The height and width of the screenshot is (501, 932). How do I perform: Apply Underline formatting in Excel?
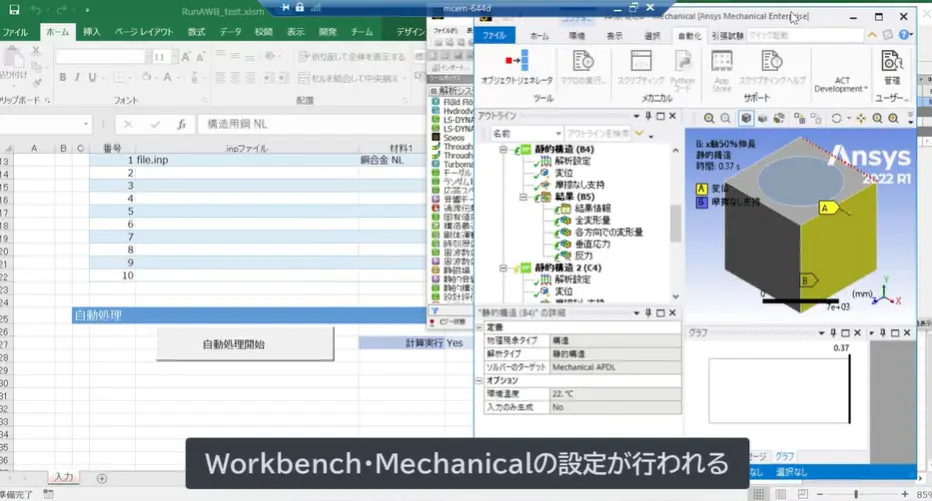pos(92,77)
